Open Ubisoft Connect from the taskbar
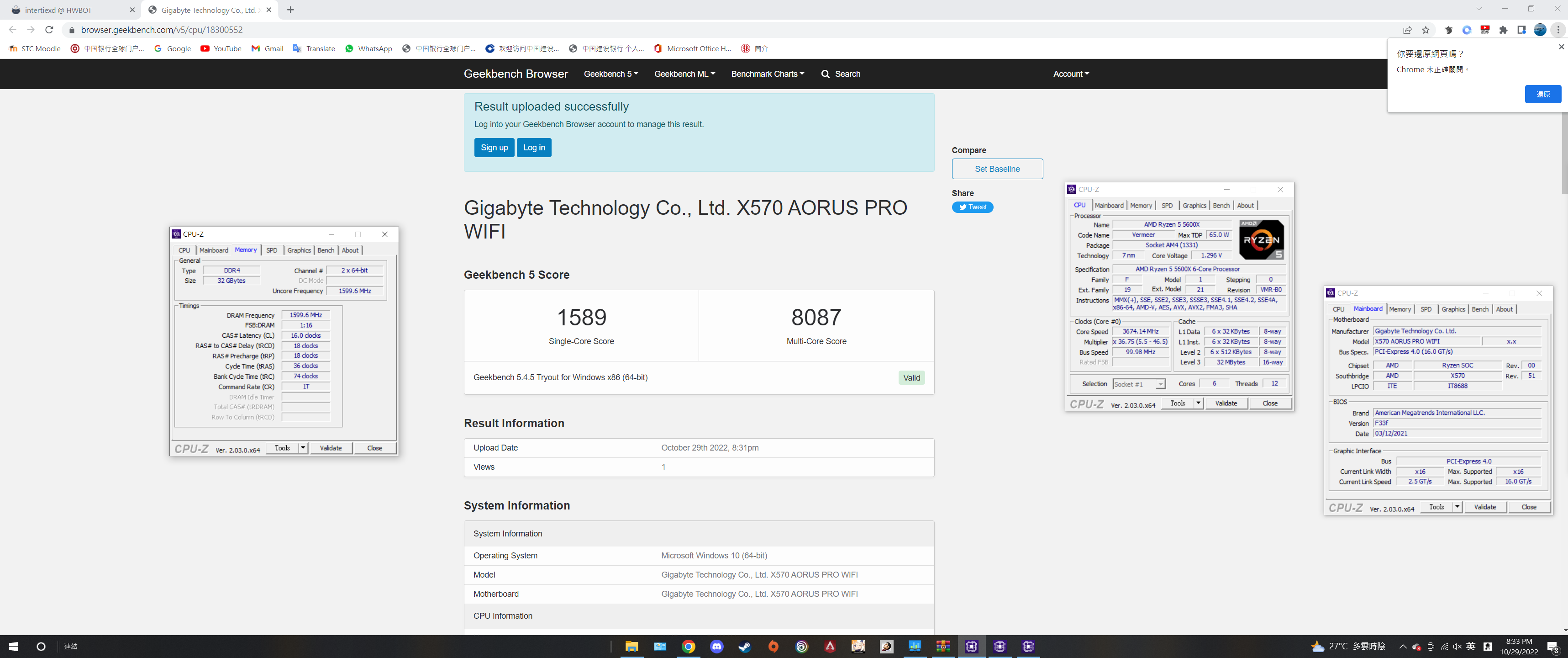Screen dimensions: 1568x658 (x=802, y=647)
